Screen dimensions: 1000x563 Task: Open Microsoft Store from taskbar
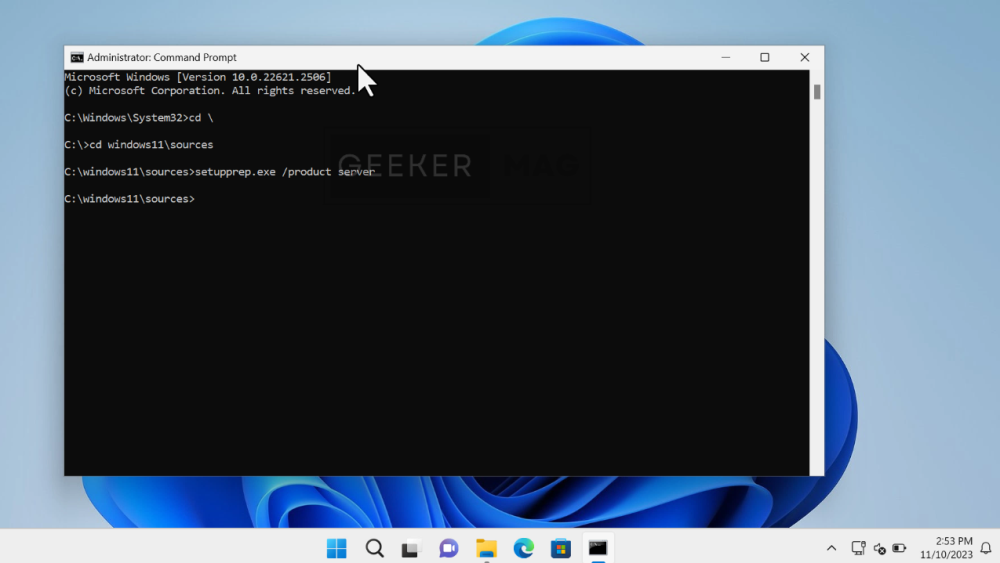click(x=561, y=548)
